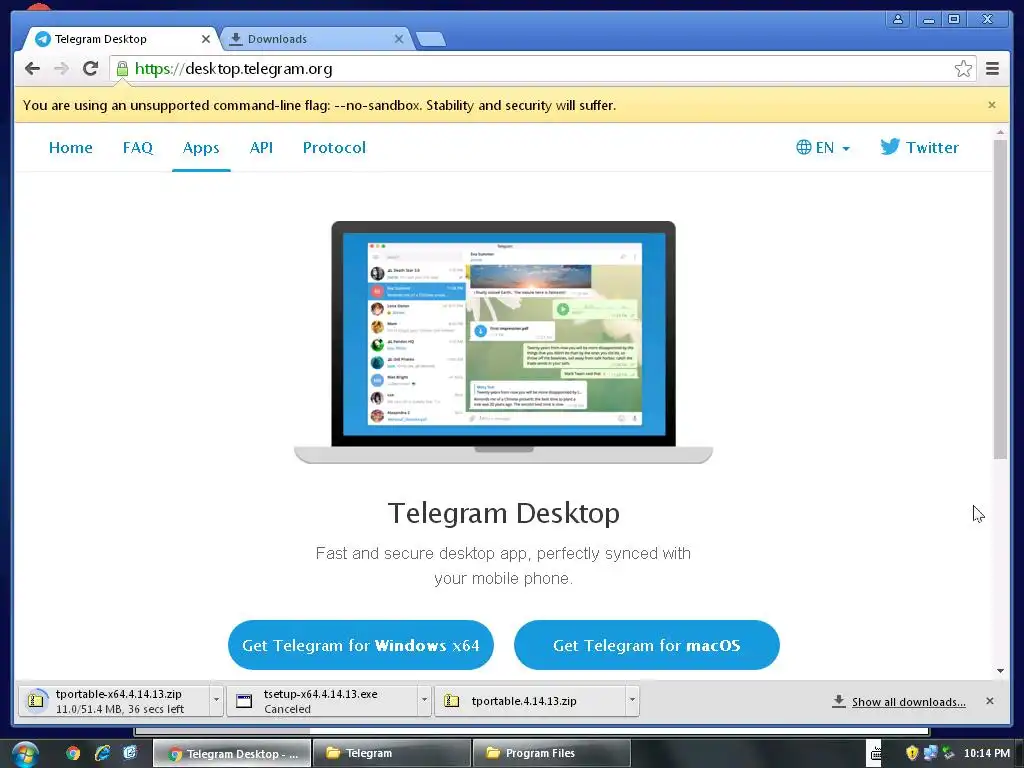The height and width of the screenshot is (768, 1024).
Task: Expand options for tsetup-x64.4.14.13.exe download
Action: pyautogui.click(x=424, y=701)
